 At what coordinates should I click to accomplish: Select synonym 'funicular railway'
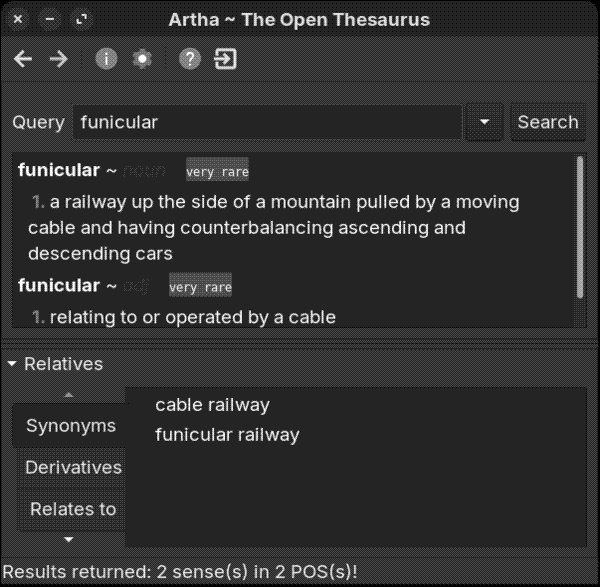(227, 435)
